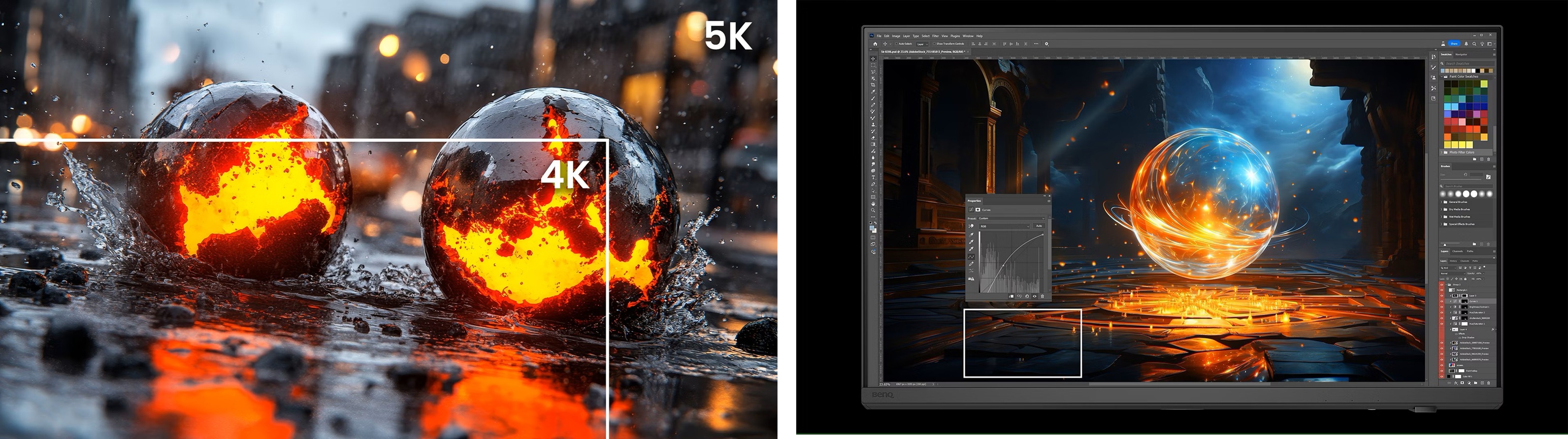Screen dimensions: 1568x439
Task: Select the Eyedropper tool
Action: click(x=873, y=92)
